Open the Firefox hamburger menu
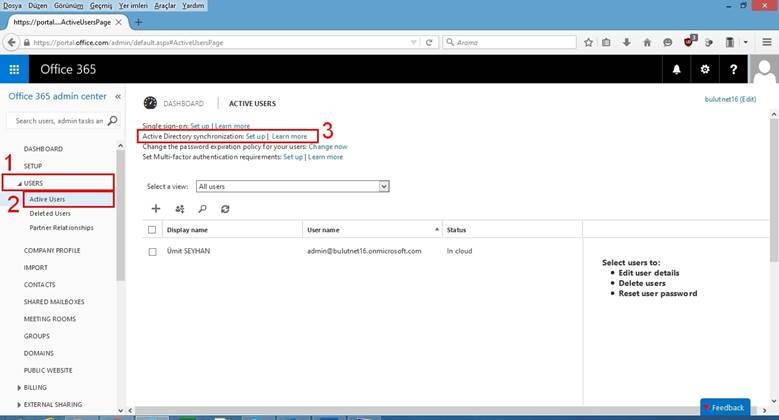This screenshot has height=420, width=779. click(x=767, y=42)
